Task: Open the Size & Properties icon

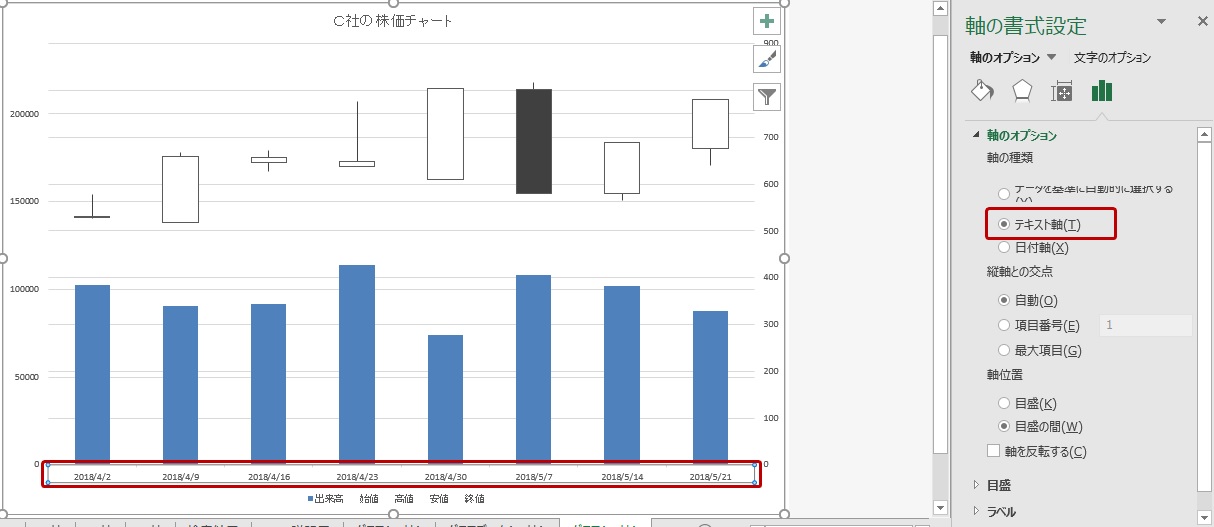Action: click(x=1061, y=92)
